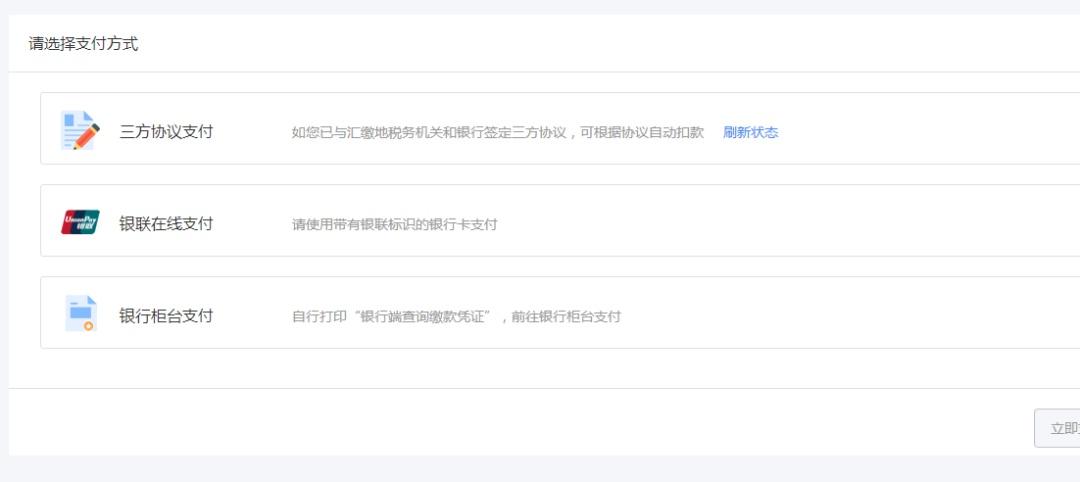Click the 请选择支付方式 heading text
This screenshot has width=1080, height=482.
(x=83, y=43)
